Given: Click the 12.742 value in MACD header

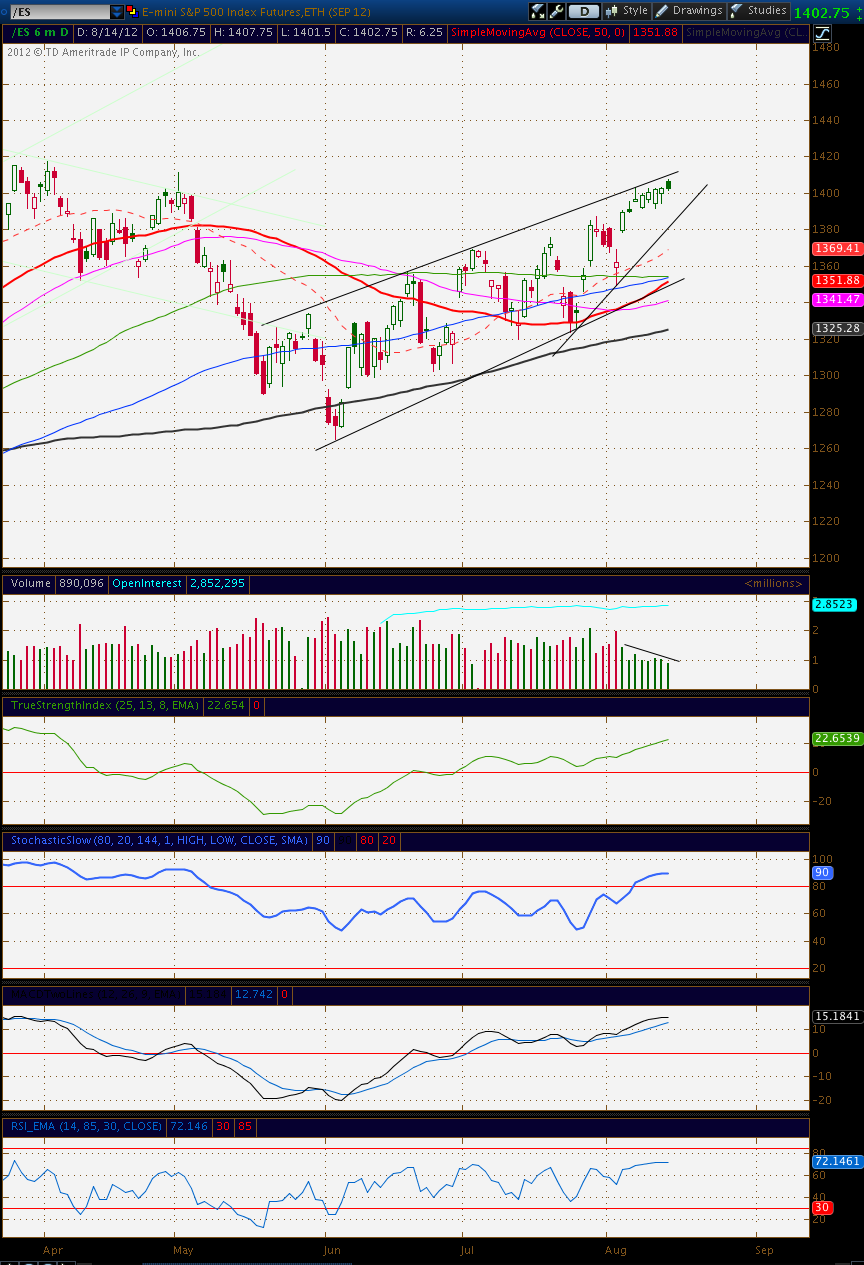Looking at the screenshot, I should [x=254, y=995].
